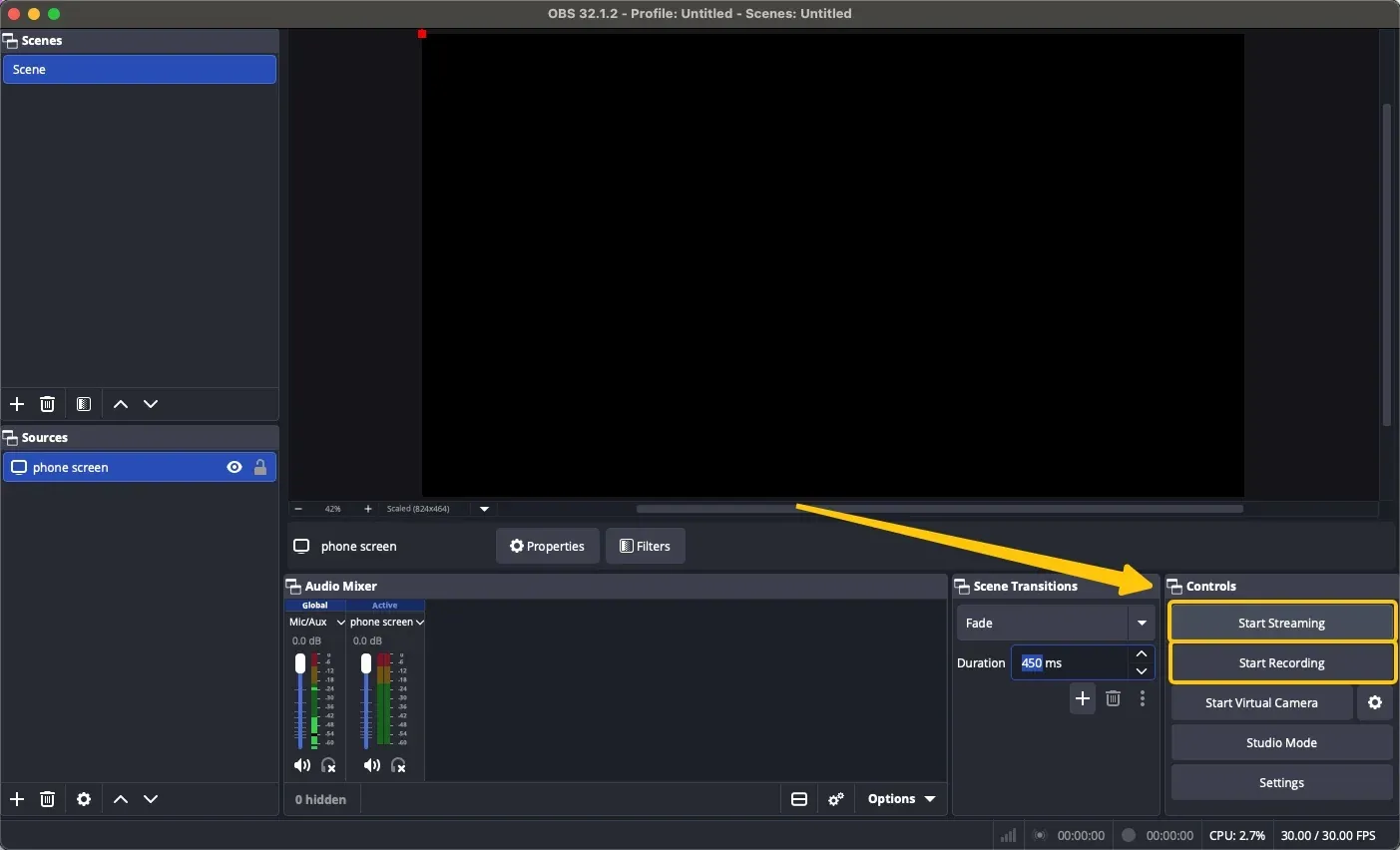Click the Global label in Audio Mixer
This screenshot has width=1400, height=850.
point(315,606)
